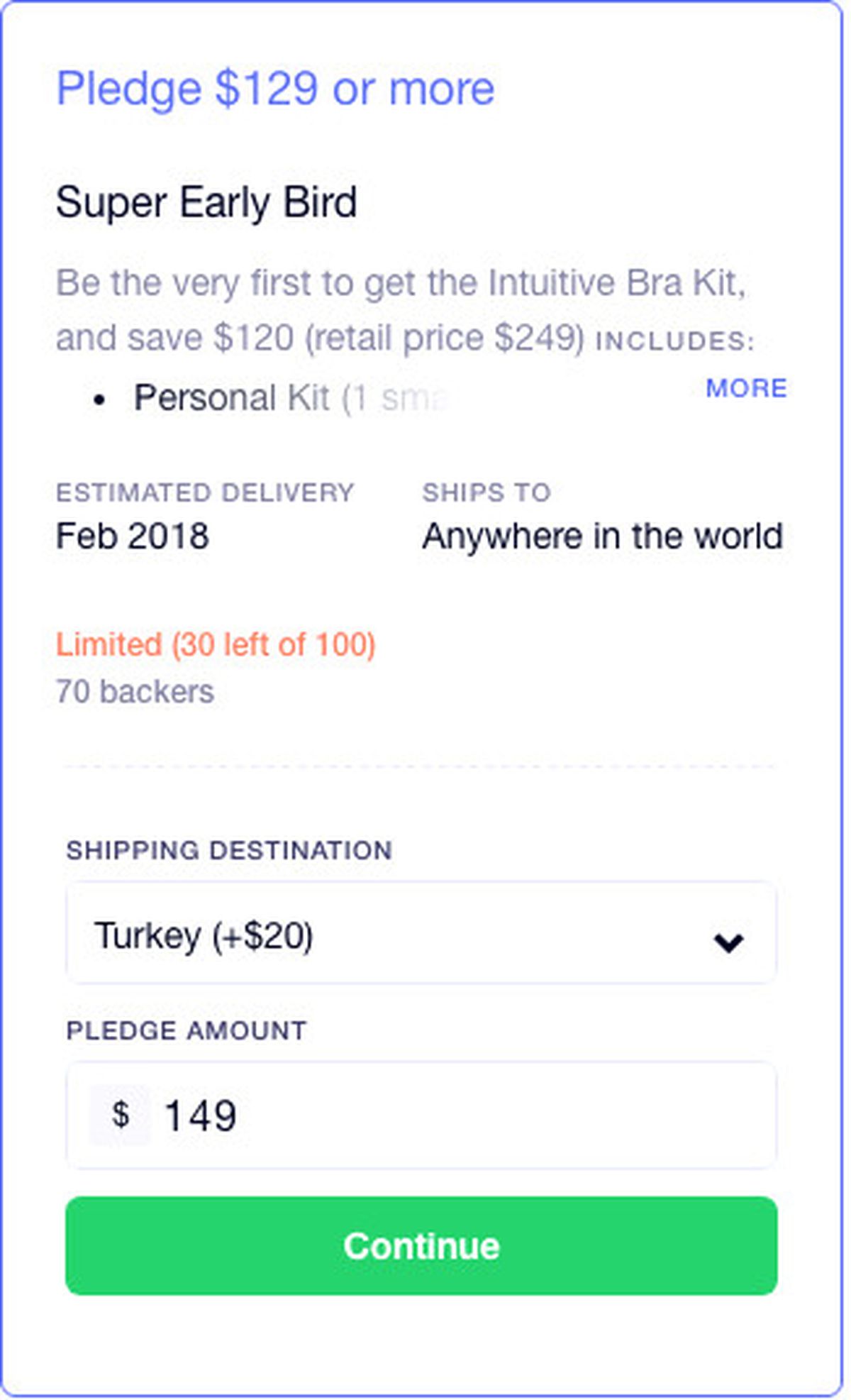Open the Shipping Destination dropdown
Image resolution: width=851 pixels, height=1400 pixels.
421,933
